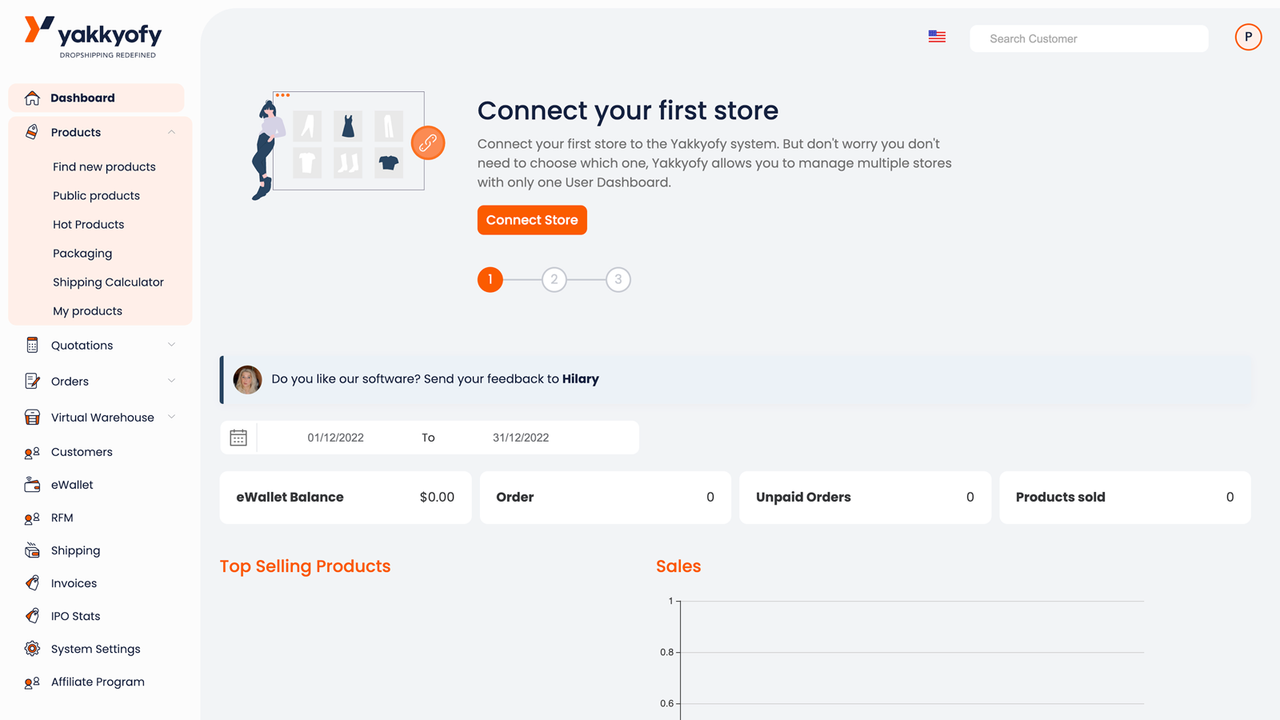This screenshot has width=1280, height=720.
Task: Click the orange link icon on illustration
Action: pos(428,143)
